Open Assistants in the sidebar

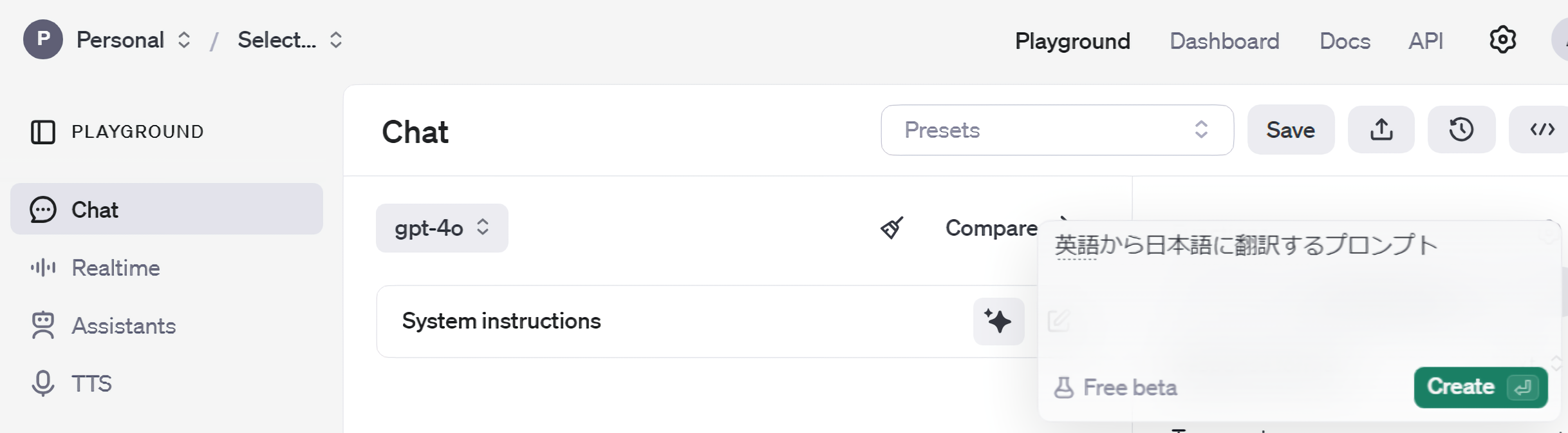(124, 326)
